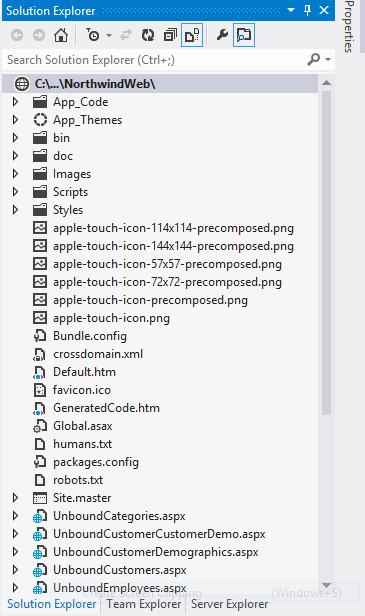The width and height of the screenshot is (365, 616).
Task: Open Pending Changes Filter clock icon
Action: click(93, 35)
